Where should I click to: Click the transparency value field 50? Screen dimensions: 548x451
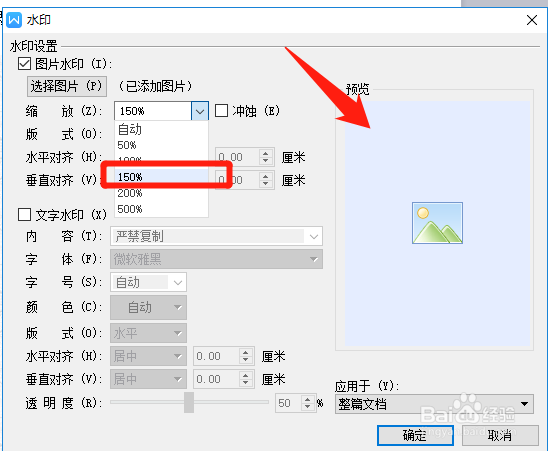(x=289, y=403)
